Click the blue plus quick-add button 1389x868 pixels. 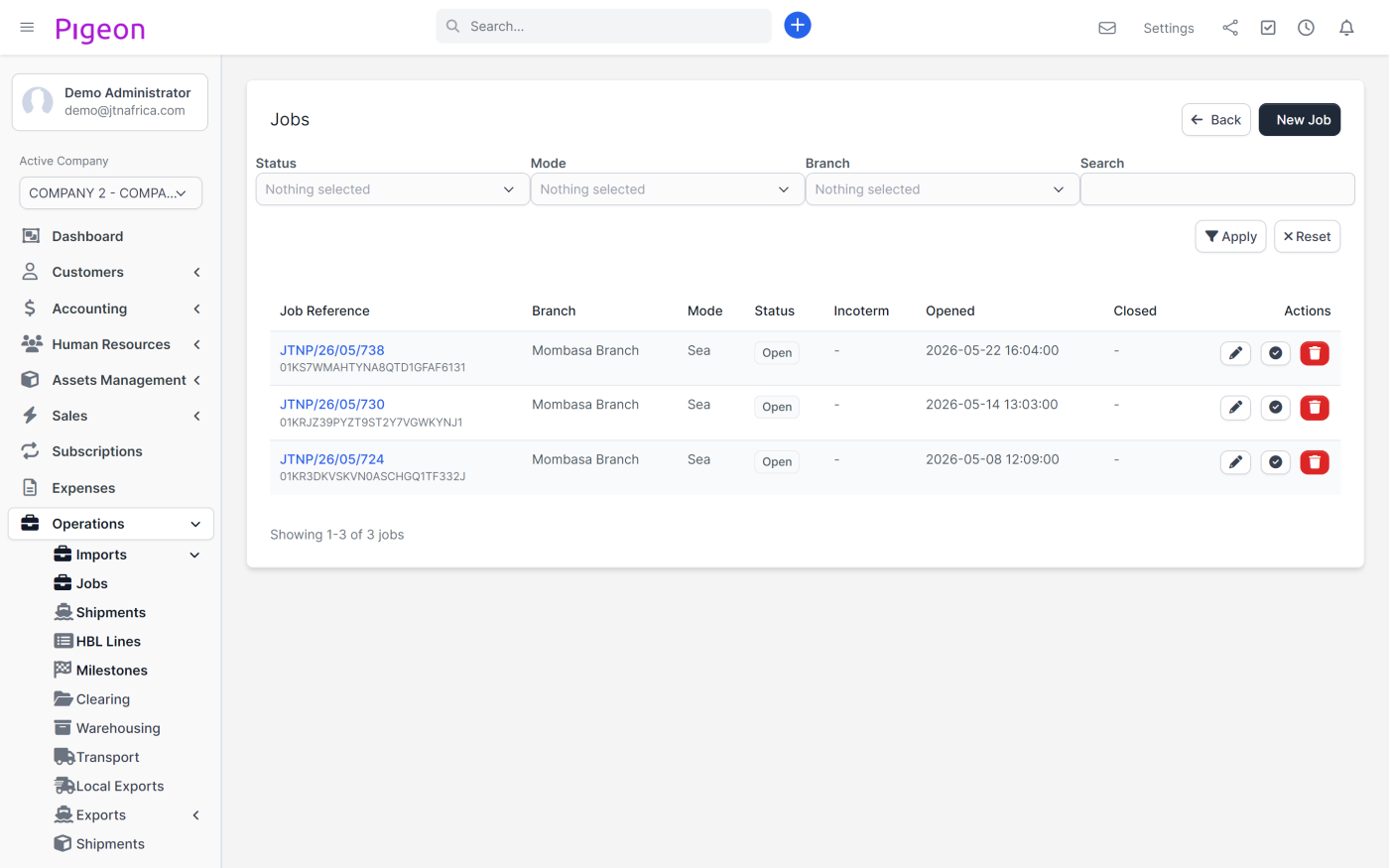798,26
